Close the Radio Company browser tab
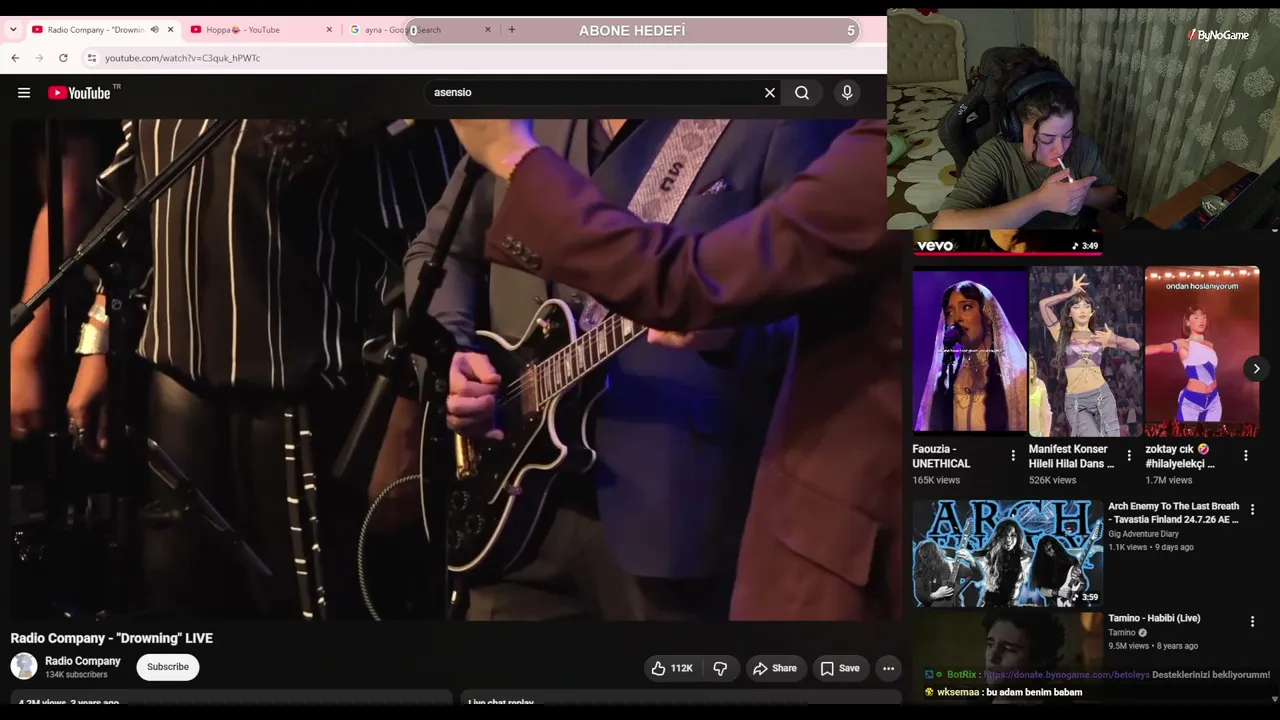Image resolution: width=1280 pixels, height=720 pixels. 170,30
